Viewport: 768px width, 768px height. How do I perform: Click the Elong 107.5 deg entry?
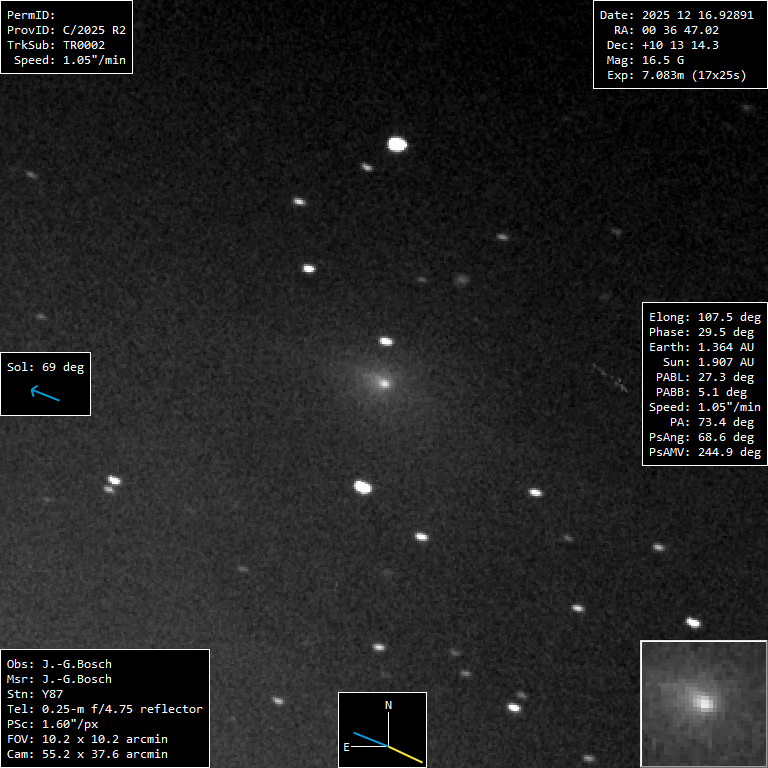(x=704, y=317)
